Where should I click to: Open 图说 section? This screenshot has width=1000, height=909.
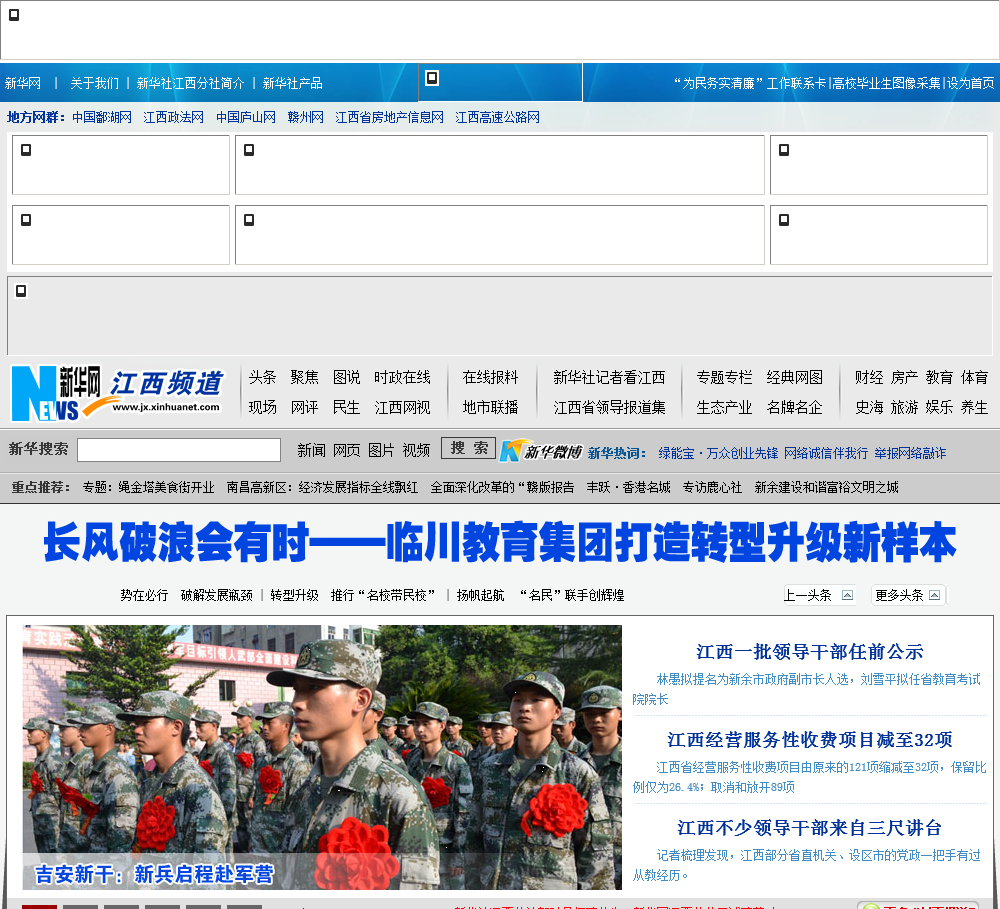[x=346, y=377]
